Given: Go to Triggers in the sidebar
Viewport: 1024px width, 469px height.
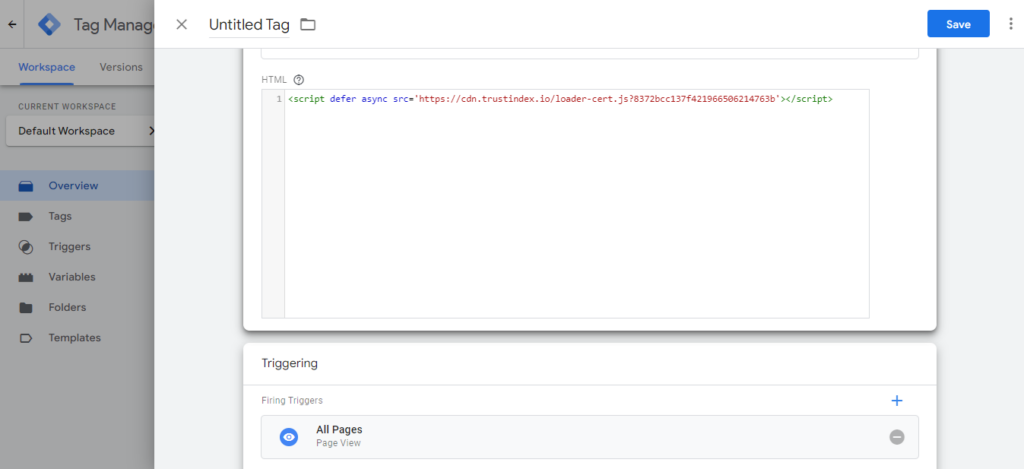Looking at the screenshot, I should [x=69, y=246].
